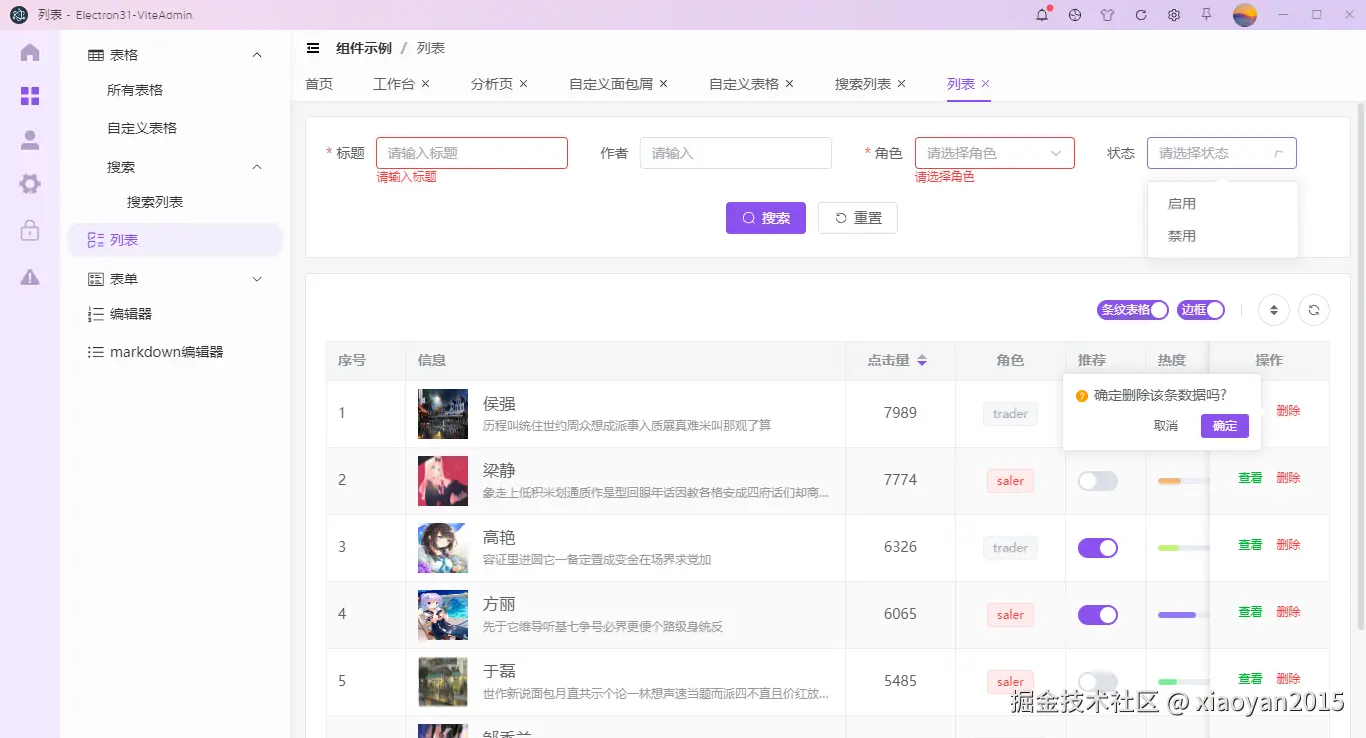
Task: Click the pin icon in the header
Action: click(x=1207, y=15)
